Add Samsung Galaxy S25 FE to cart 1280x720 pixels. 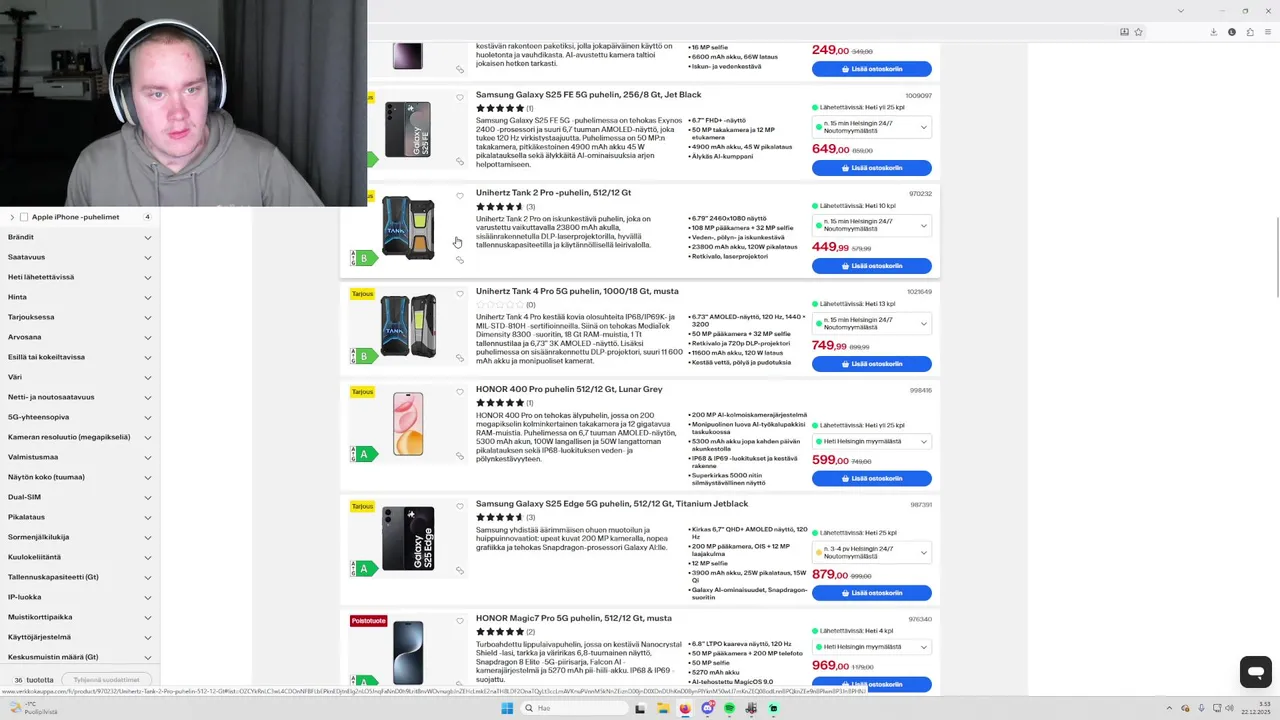[x=872, y=168]
